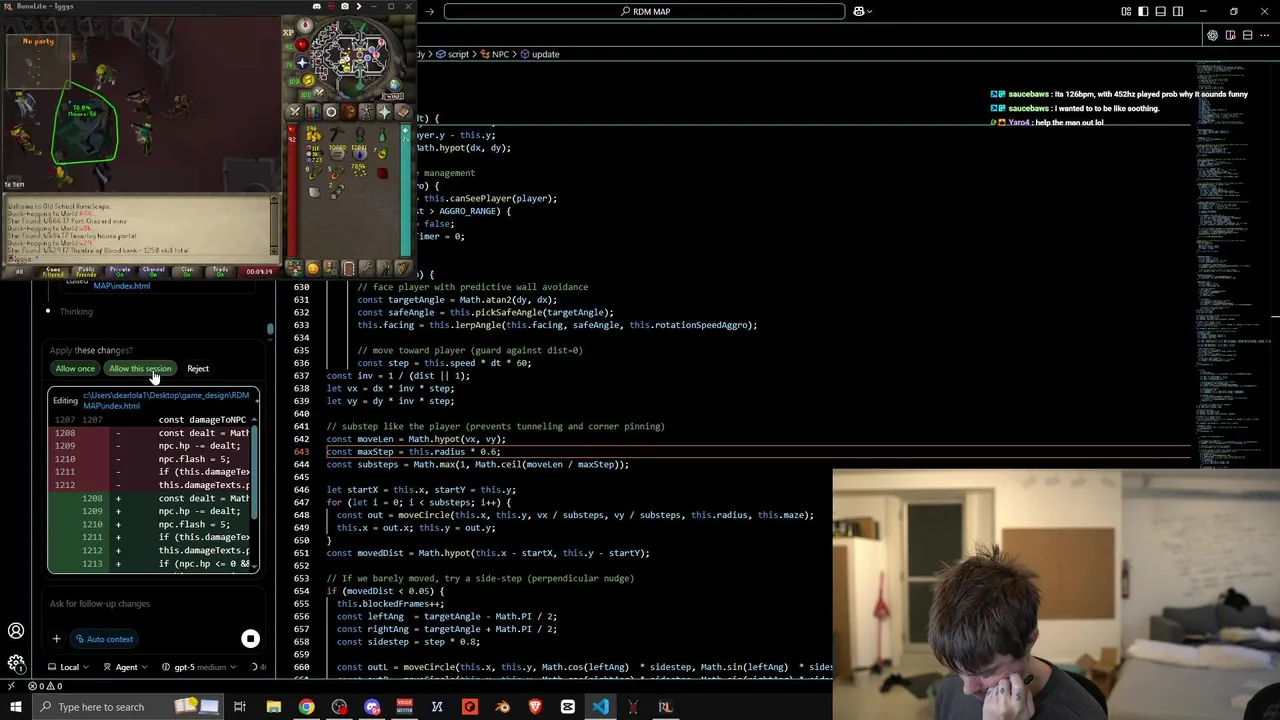
Task: Select the All chat filter tab
Action: click(18, 271)
